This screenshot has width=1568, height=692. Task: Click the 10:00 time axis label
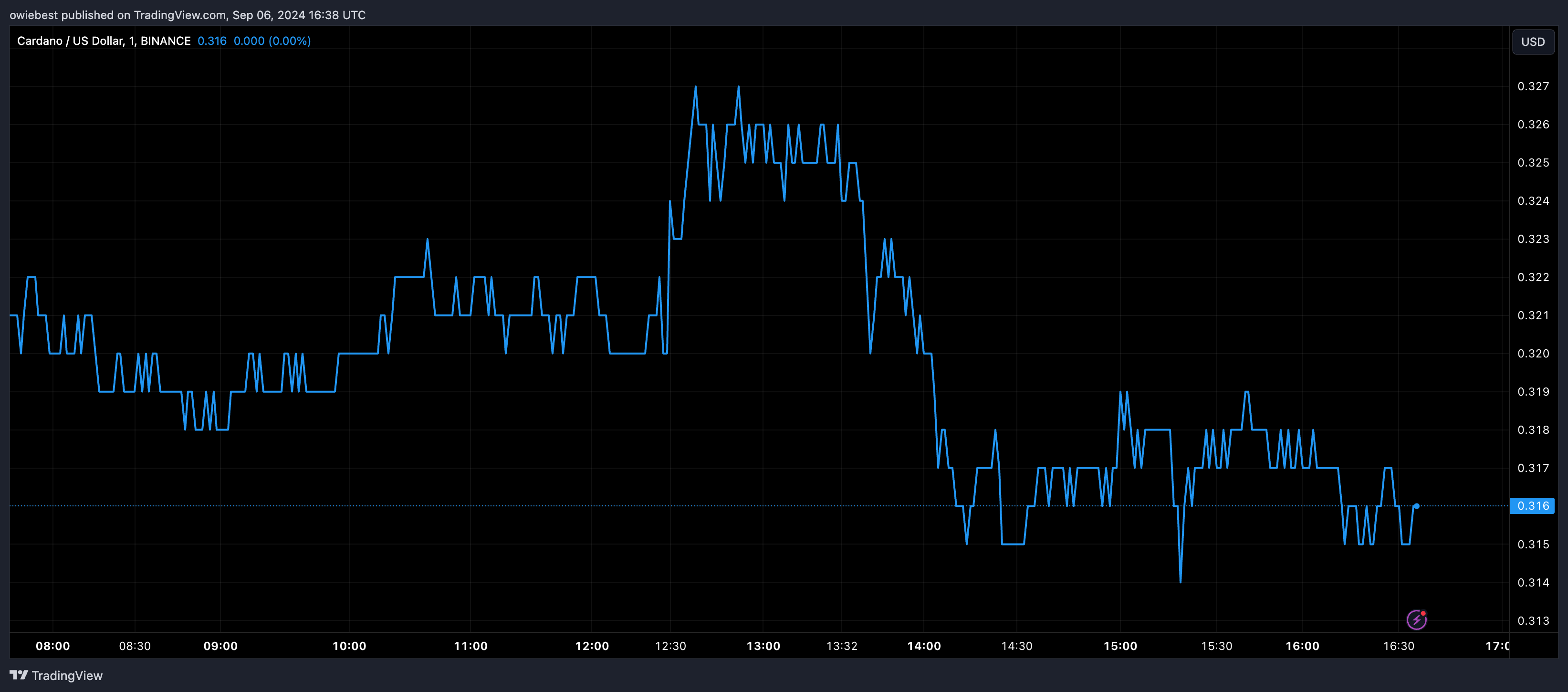coord(349,646)
